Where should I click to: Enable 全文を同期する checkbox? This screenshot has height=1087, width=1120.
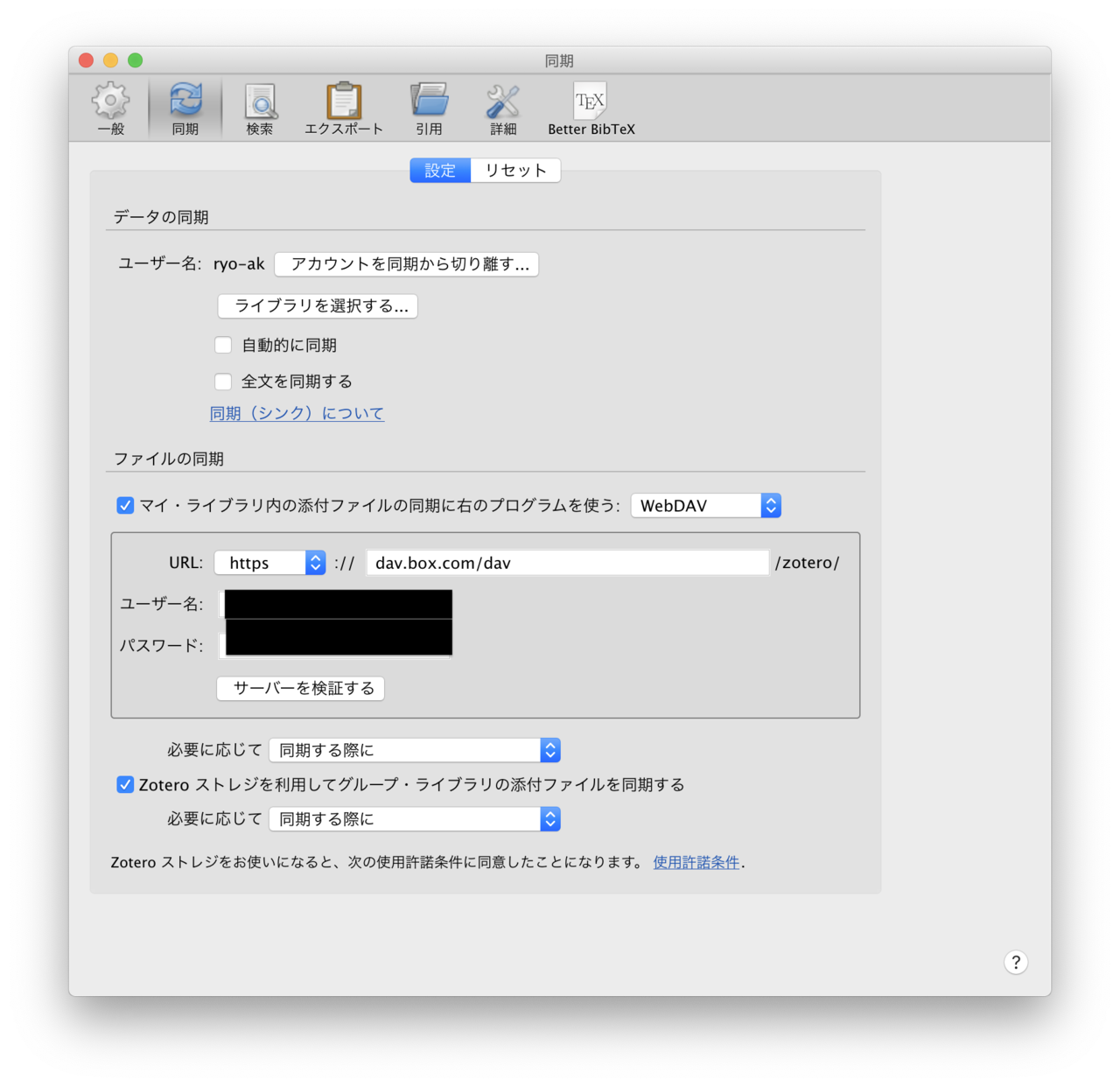point(223,382)
